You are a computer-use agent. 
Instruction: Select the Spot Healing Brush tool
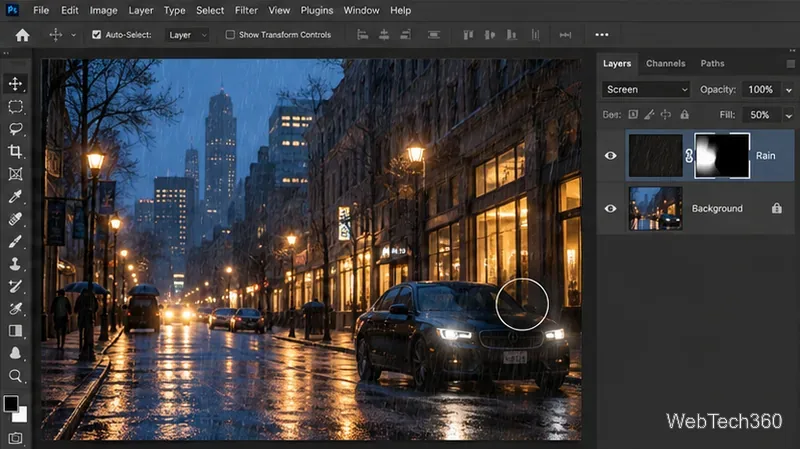click(x=15, y=218)
